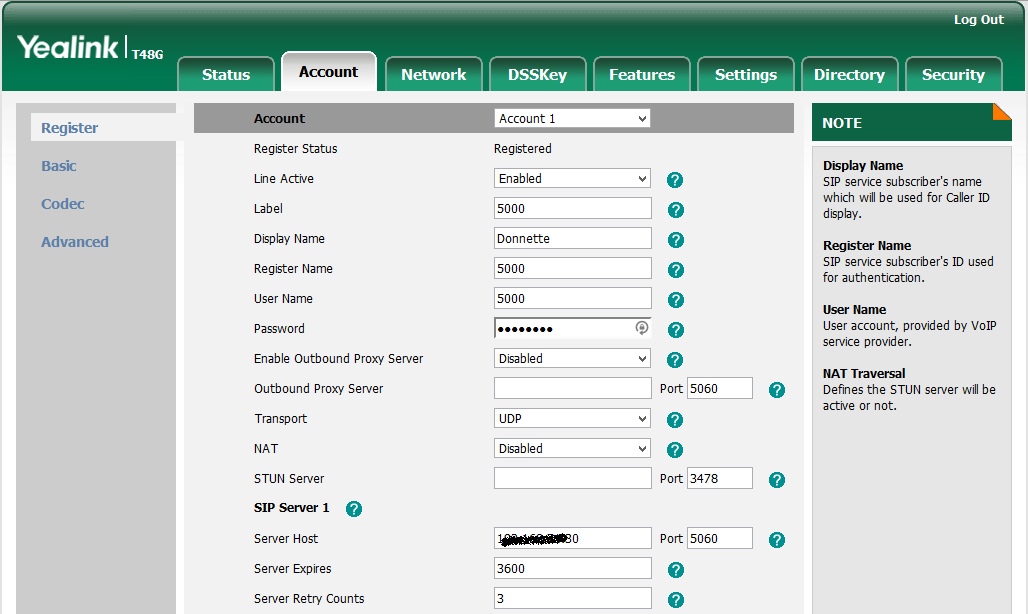Open the Account selection dropdown

pos(572,119)
